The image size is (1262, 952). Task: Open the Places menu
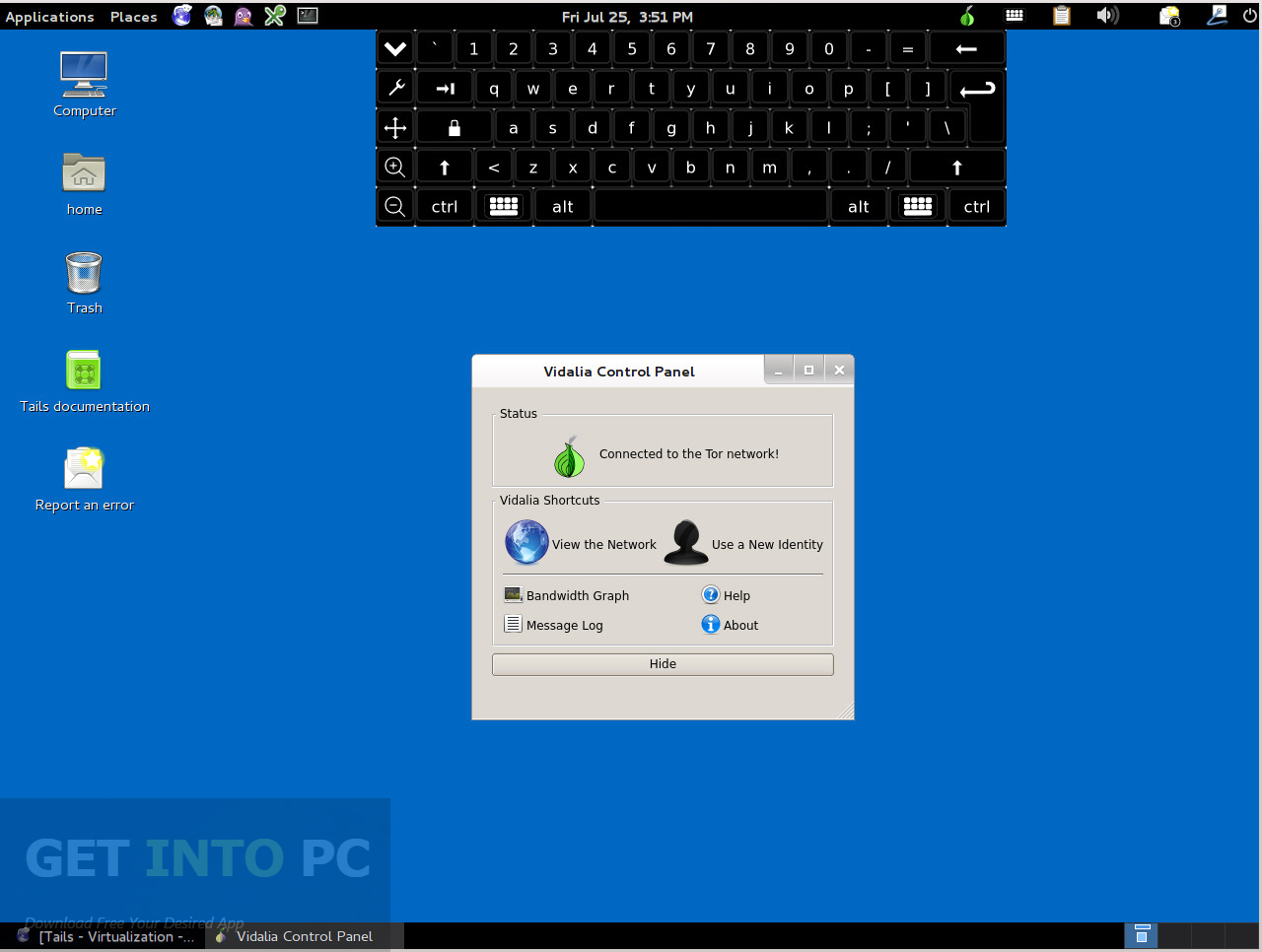pyautogui.click(x=134, y=17)
